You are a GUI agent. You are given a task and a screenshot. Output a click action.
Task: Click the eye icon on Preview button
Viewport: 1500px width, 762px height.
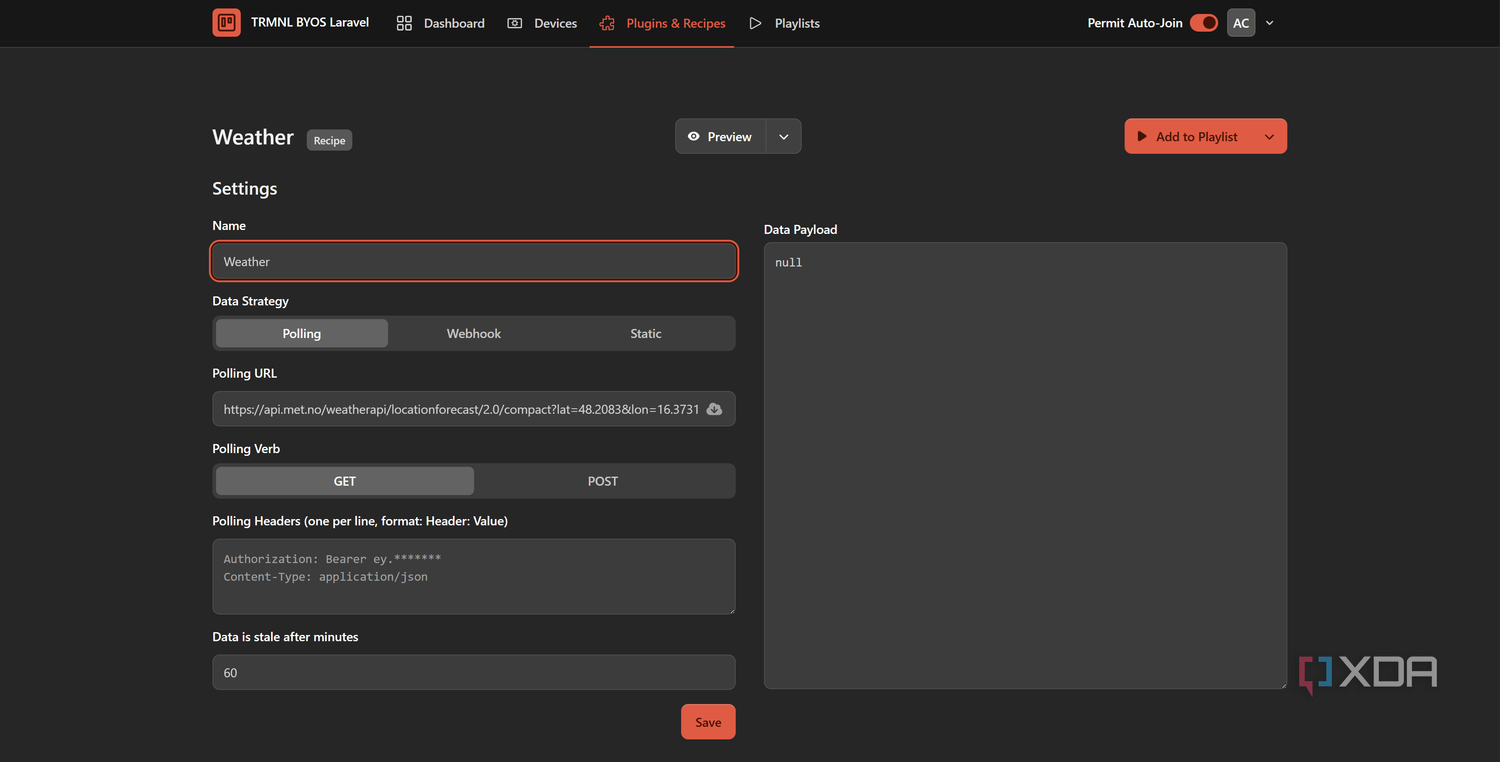[x=693, y=137]
